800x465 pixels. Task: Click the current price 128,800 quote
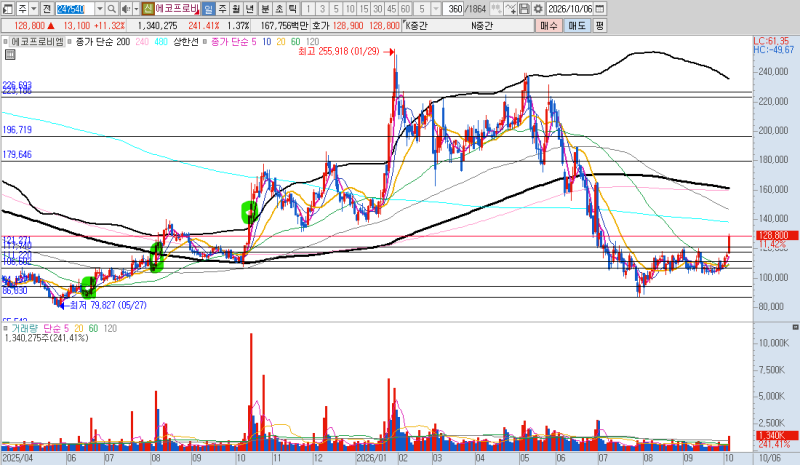click(x=30, y=26)
